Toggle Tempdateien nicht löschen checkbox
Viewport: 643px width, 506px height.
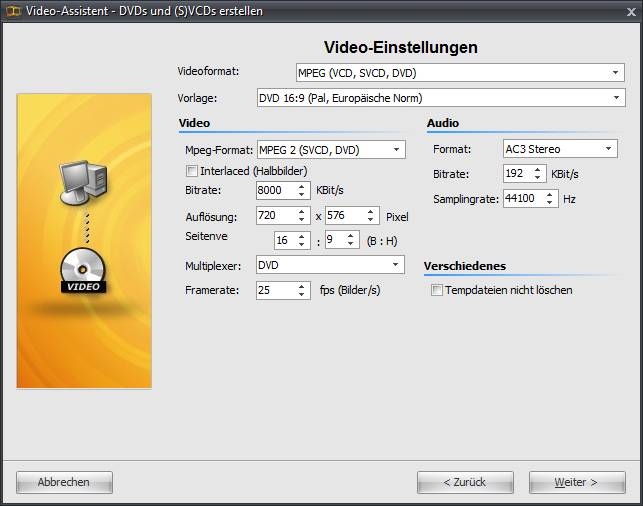[436, 290]
